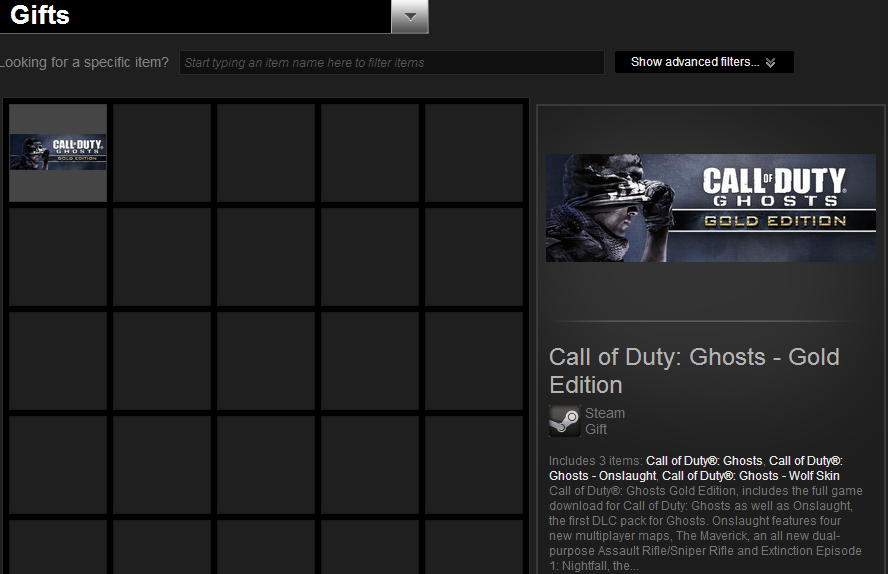Open the Call of Duty®: Ghosts - Onslaught link
The width and height of the screenshot is (888, 574).
[x=696, y=468]
